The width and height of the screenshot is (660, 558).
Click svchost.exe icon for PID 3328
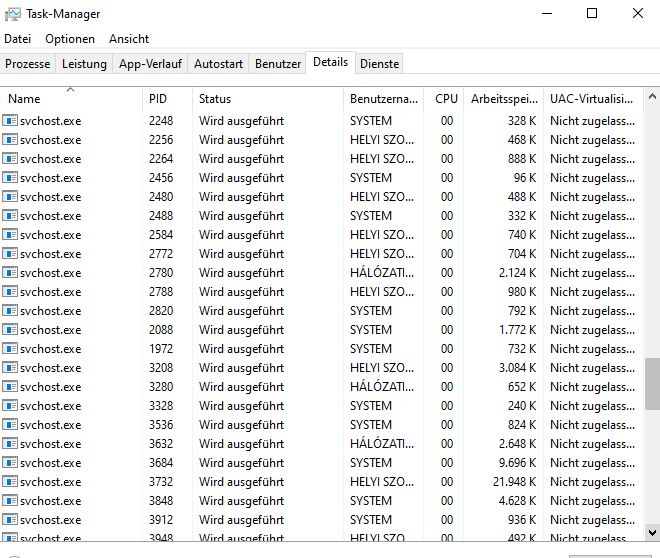pos(10,406)
